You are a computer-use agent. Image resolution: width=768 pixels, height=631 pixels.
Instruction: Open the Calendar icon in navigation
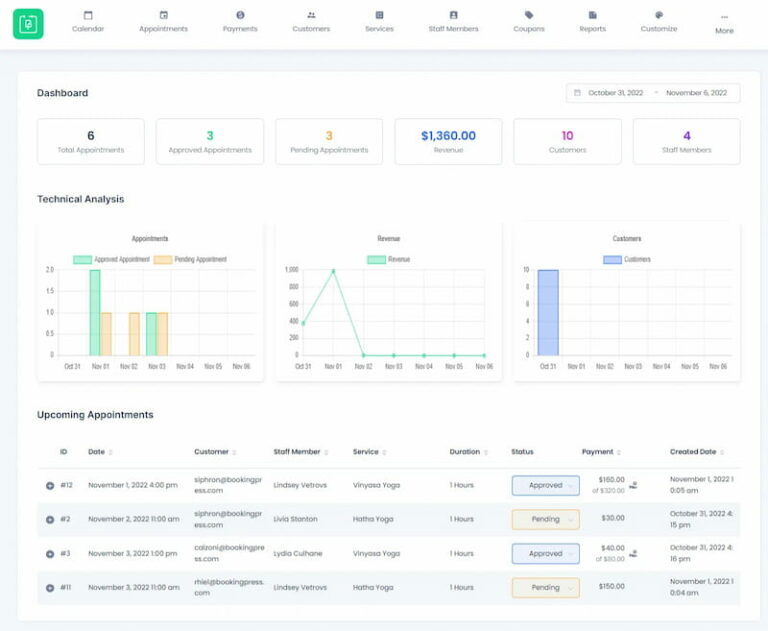pos(88,15)
